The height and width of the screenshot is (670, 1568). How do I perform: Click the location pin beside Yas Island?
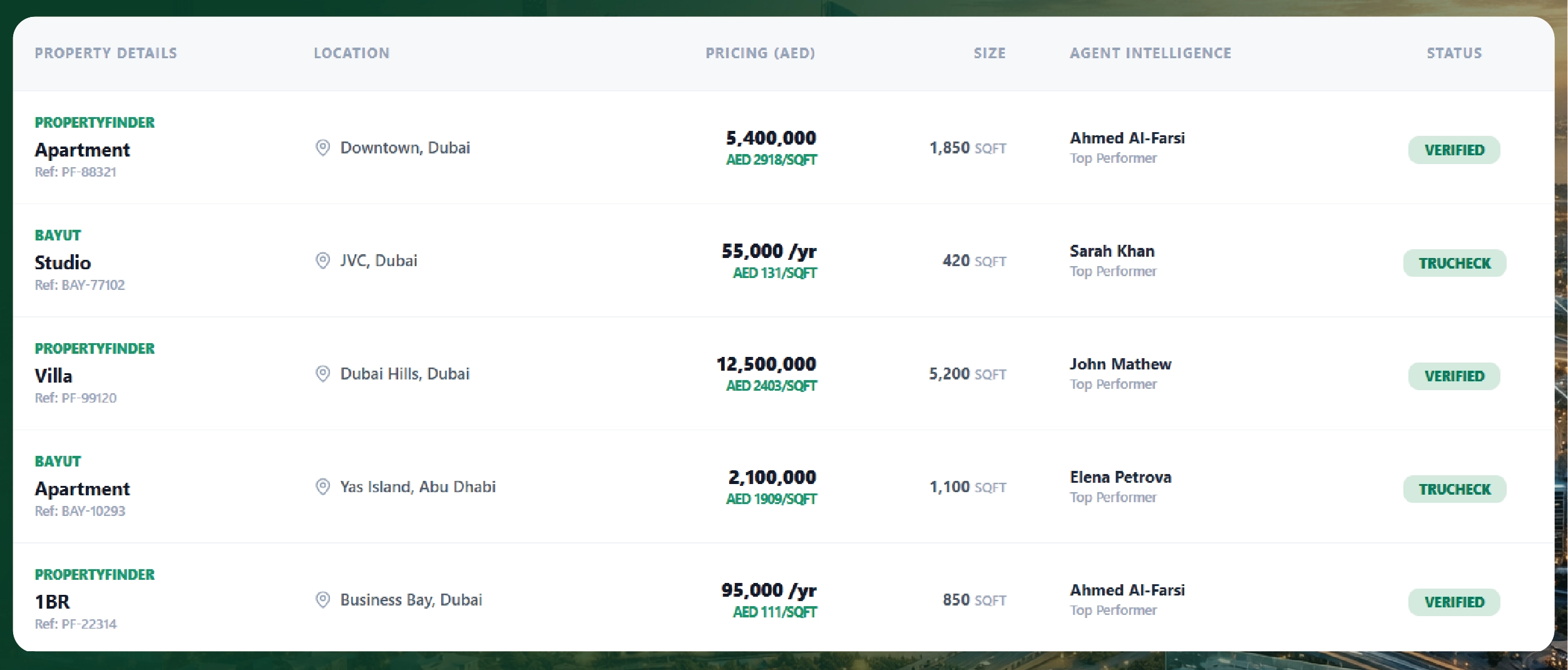coord(322,487)
